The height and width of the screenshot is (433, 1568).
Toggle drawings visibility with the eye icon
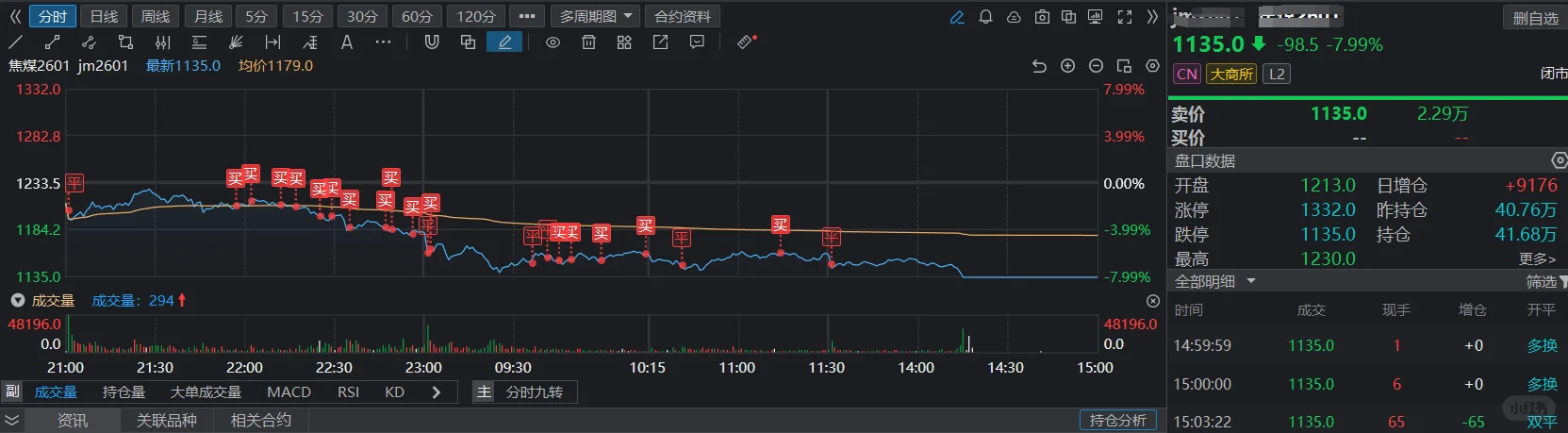[553, 42]
